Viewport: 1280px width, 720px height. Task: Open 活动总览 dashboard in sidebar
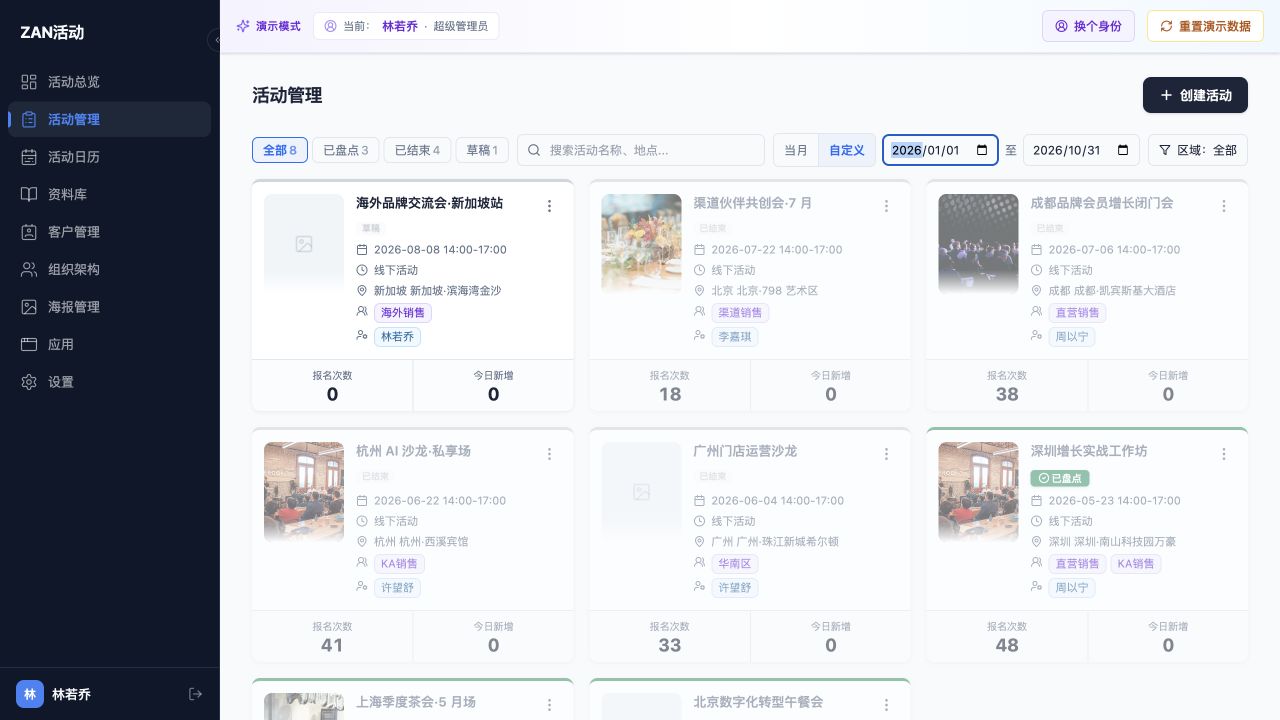click(109, 82)
